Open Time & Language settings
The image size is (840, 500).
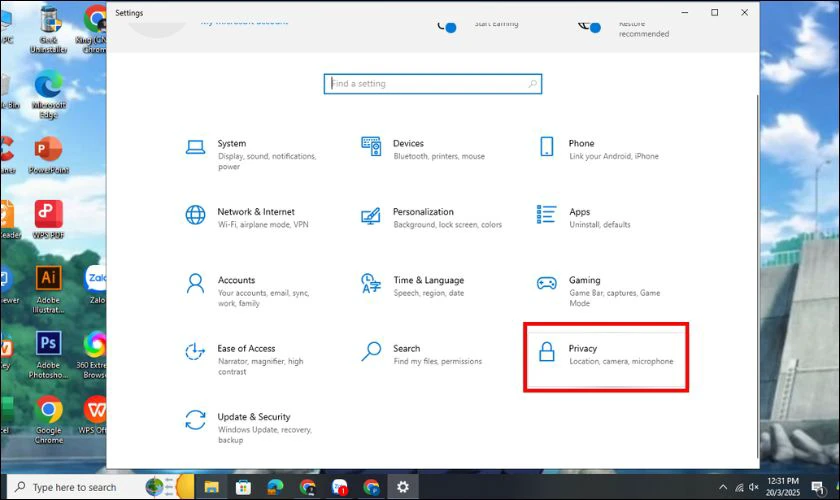pyautogui.click(x=428, y=281)
